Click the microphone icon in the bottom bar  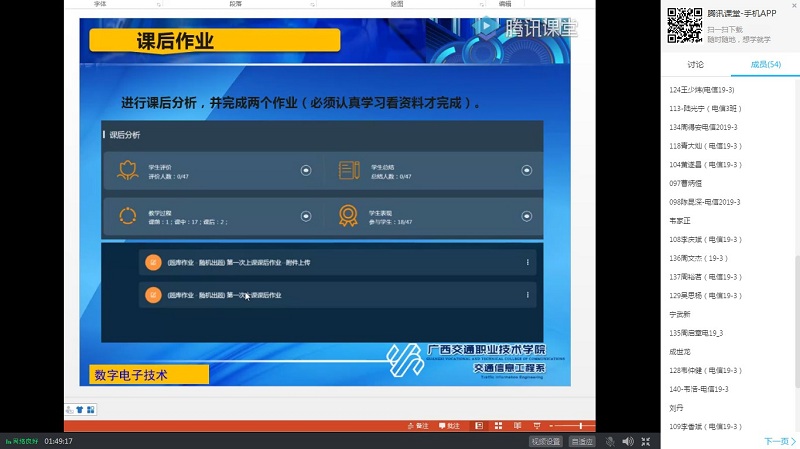[x=608, y=441]
